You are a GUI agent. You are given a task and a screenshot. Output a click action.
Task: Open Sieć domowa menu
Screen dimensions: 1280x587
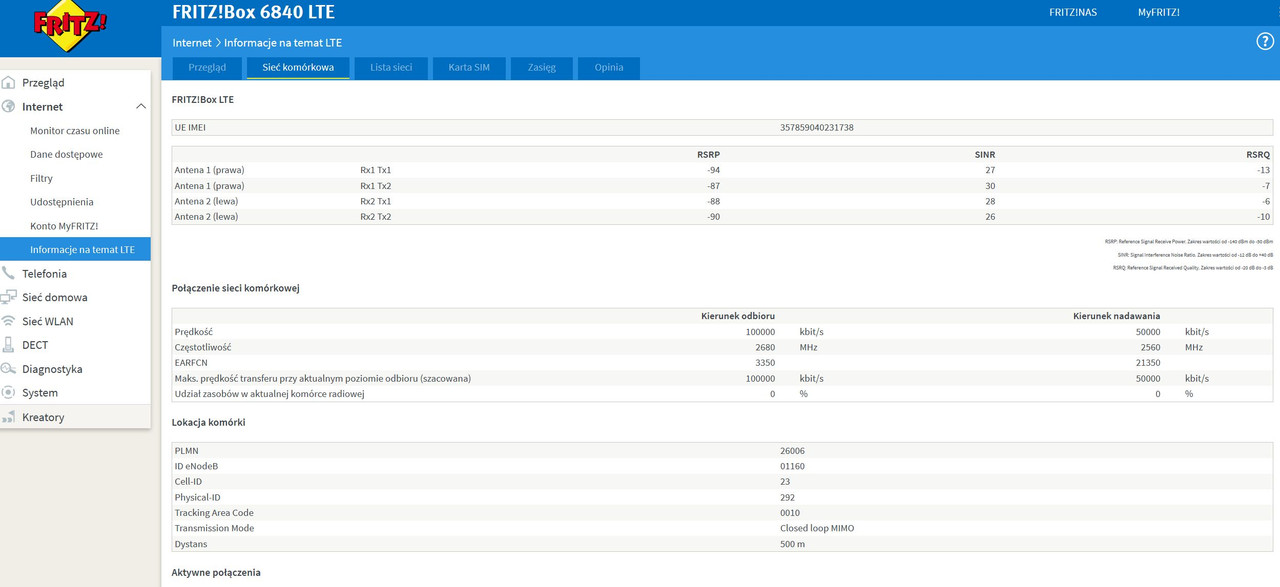pyautogui.click(x=54, y=298)
